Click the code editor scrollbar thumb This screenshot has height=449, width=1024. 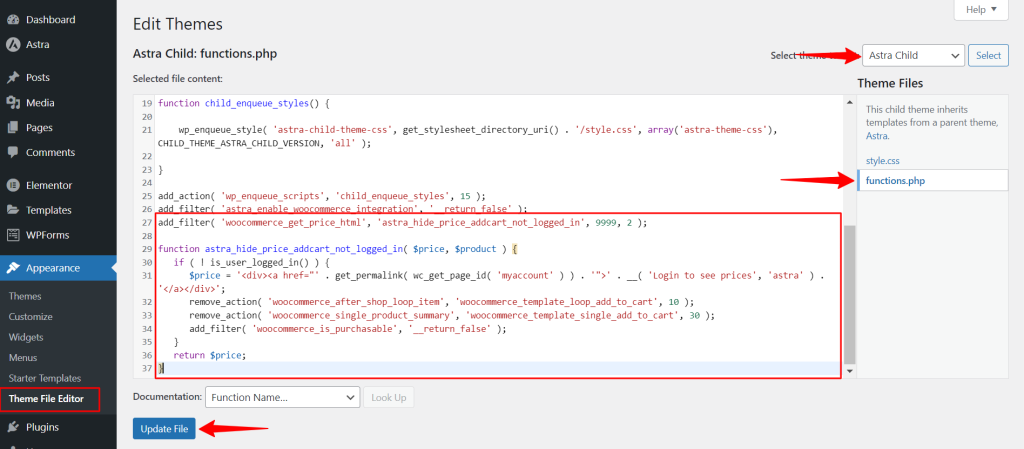[x=849, y=295]
